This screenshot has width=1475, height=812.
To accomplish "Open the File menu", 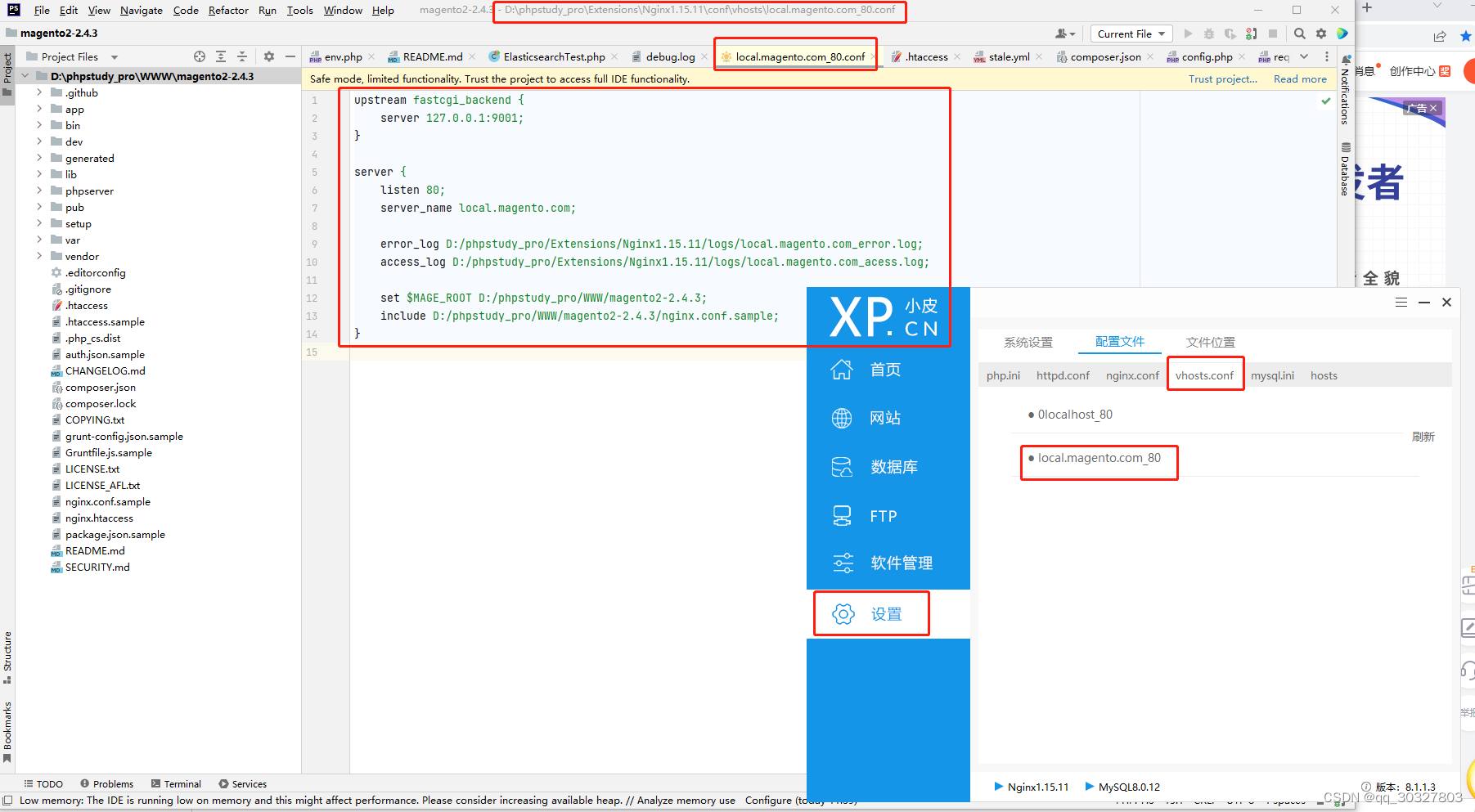I will 42,10.
